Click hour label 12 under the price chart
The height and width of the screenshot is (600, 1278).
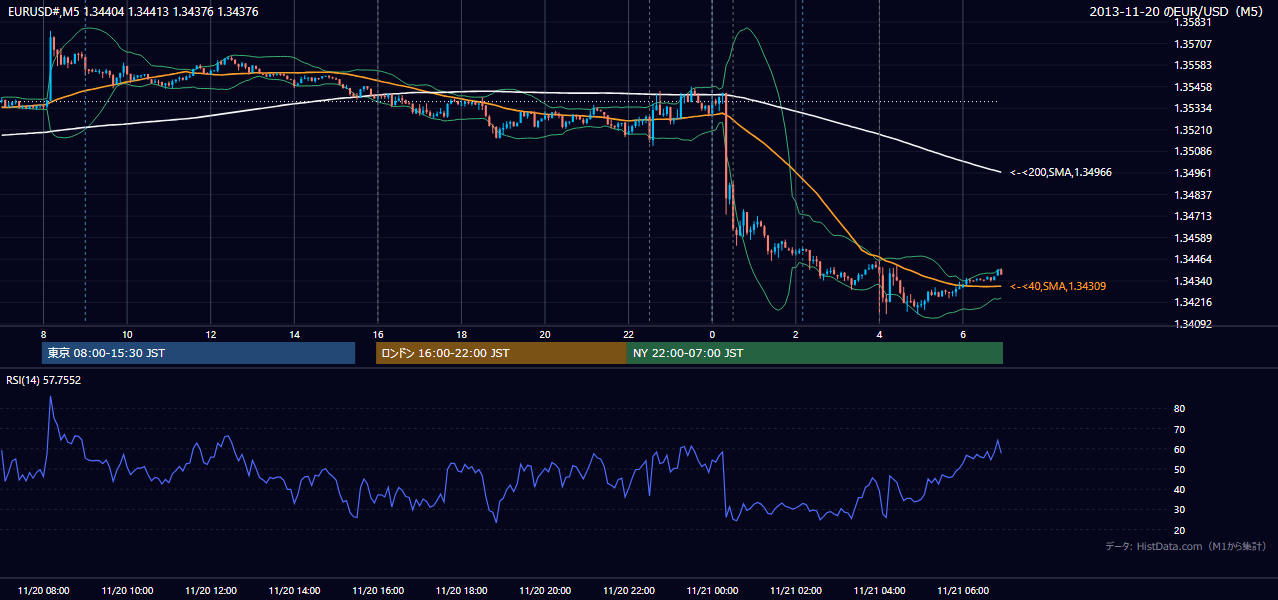coord(211,334)
